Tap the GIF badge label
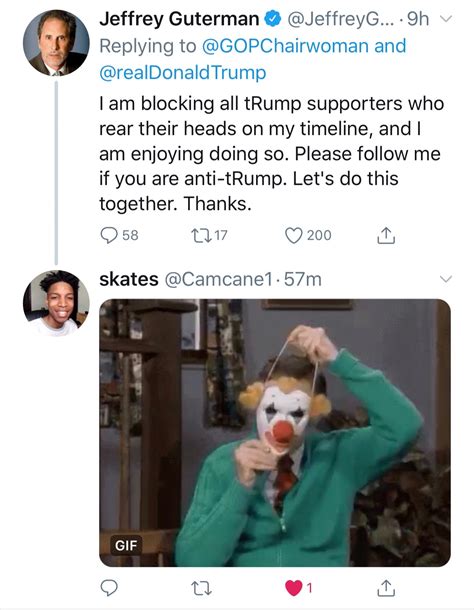This screenshot has height=610, width=474. 126,545
